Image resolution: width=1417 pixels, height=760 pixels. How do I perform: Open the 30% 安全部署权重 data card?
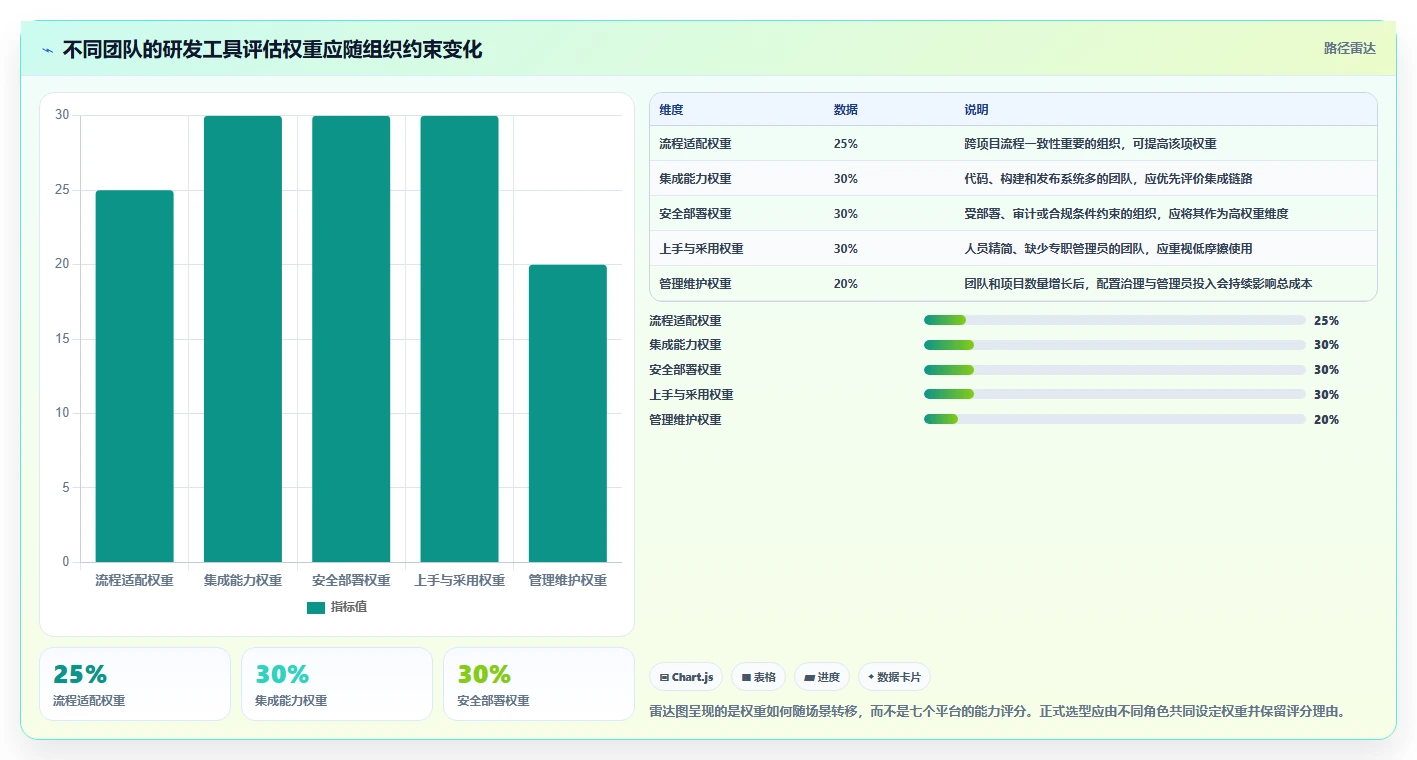(x=539, y=684)
